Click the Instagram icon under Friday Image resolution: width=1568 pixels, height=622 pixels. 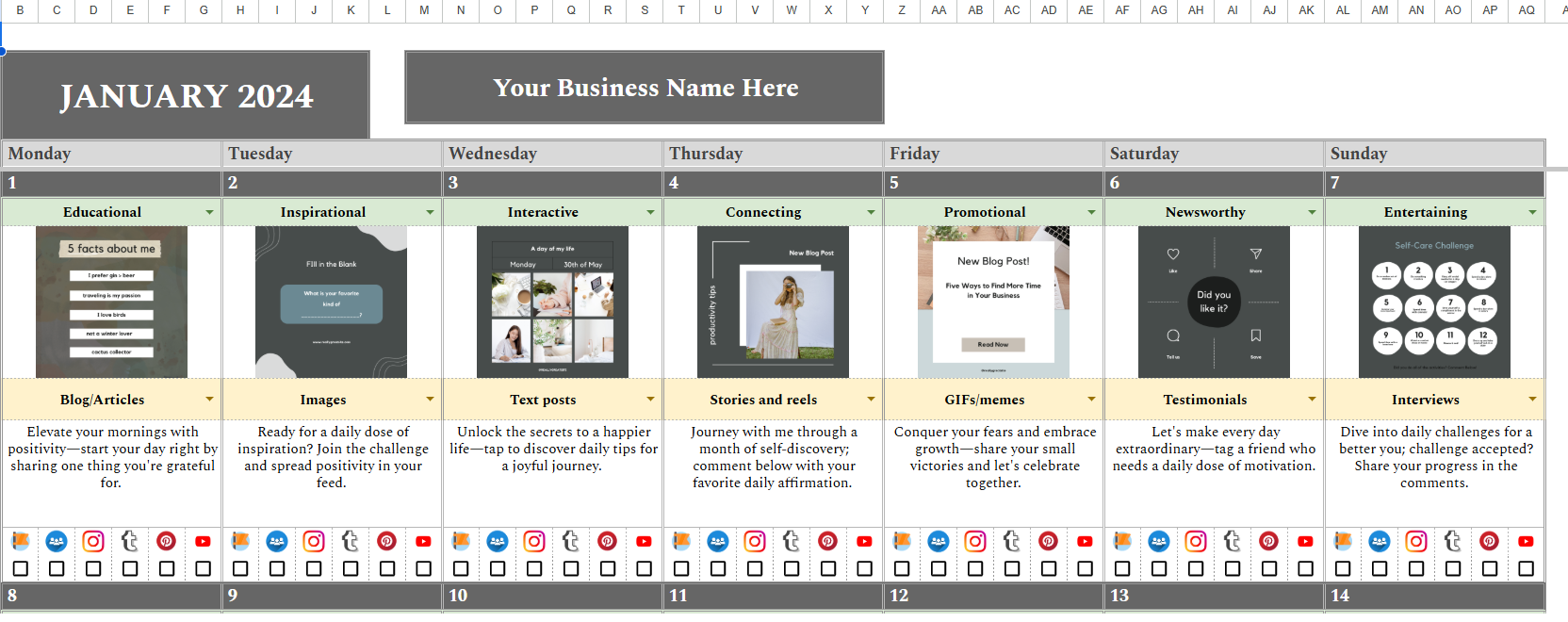[x=975, y=541]
